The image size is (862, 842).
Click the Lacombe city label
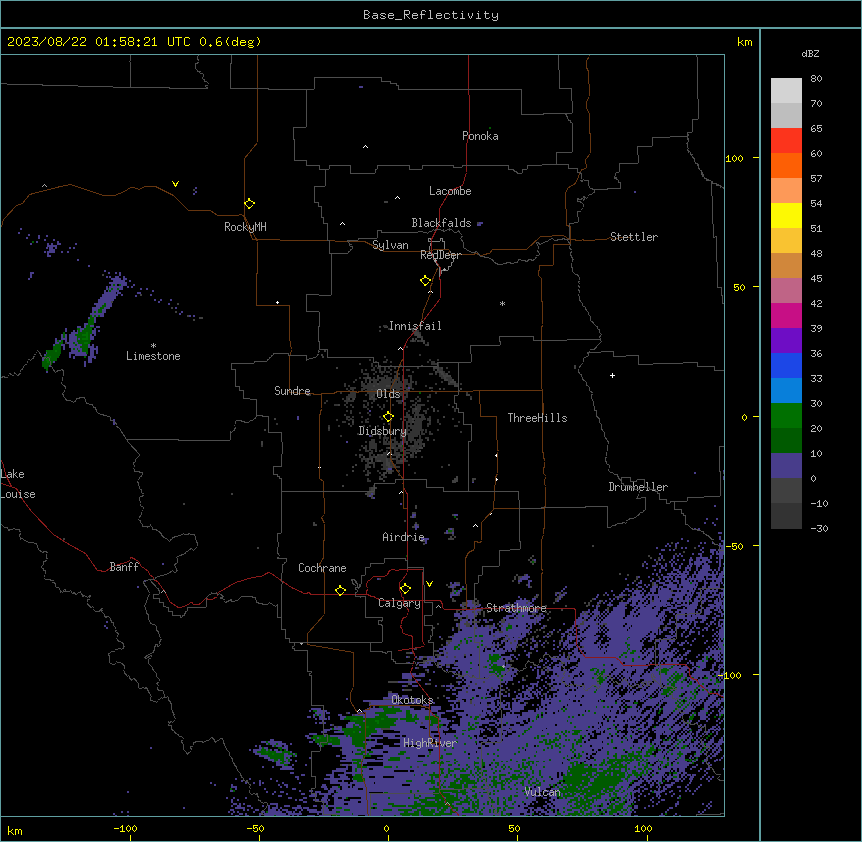[x=450, y=191]
